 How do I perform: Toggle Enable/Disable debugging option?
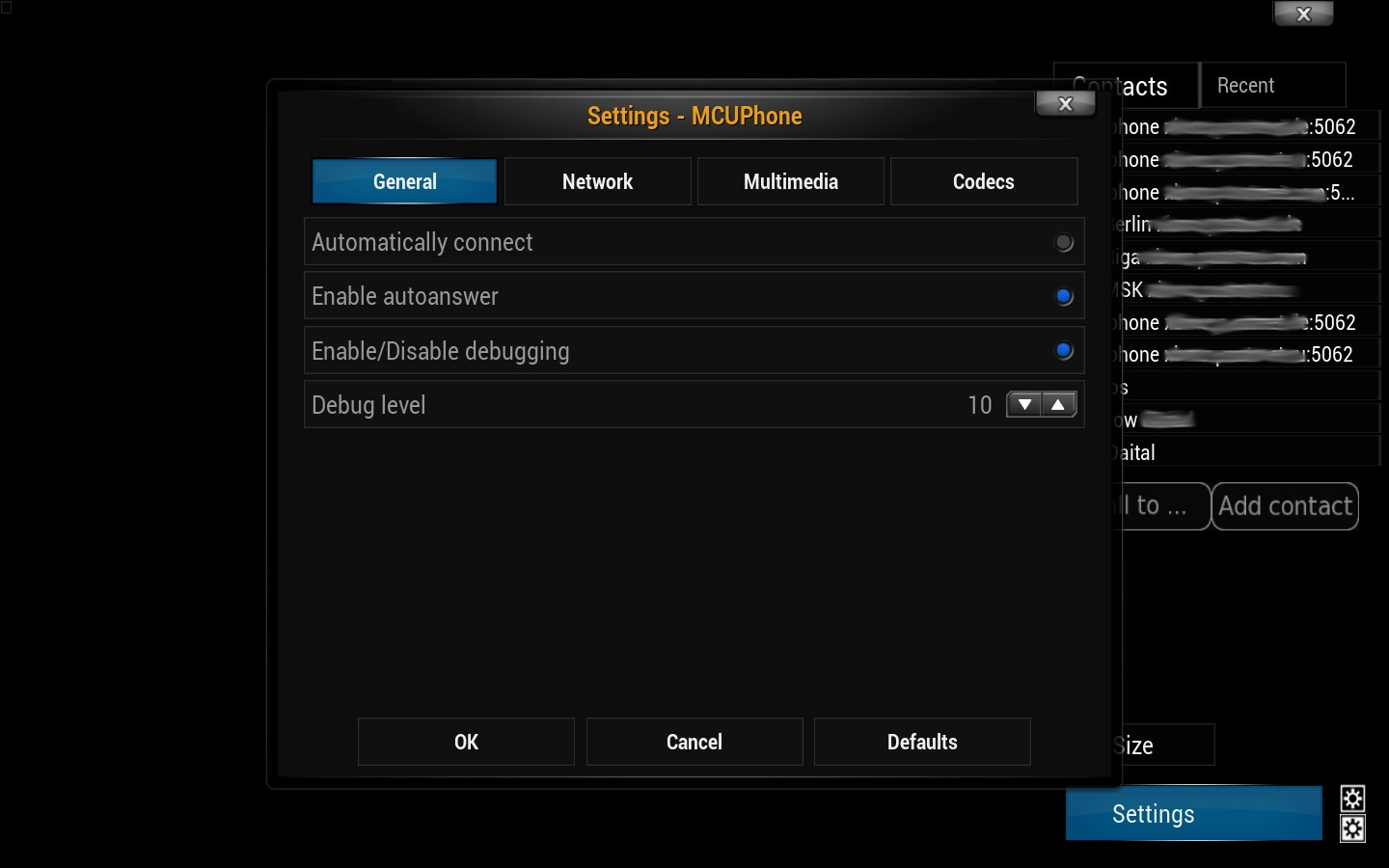point(1063,351)
